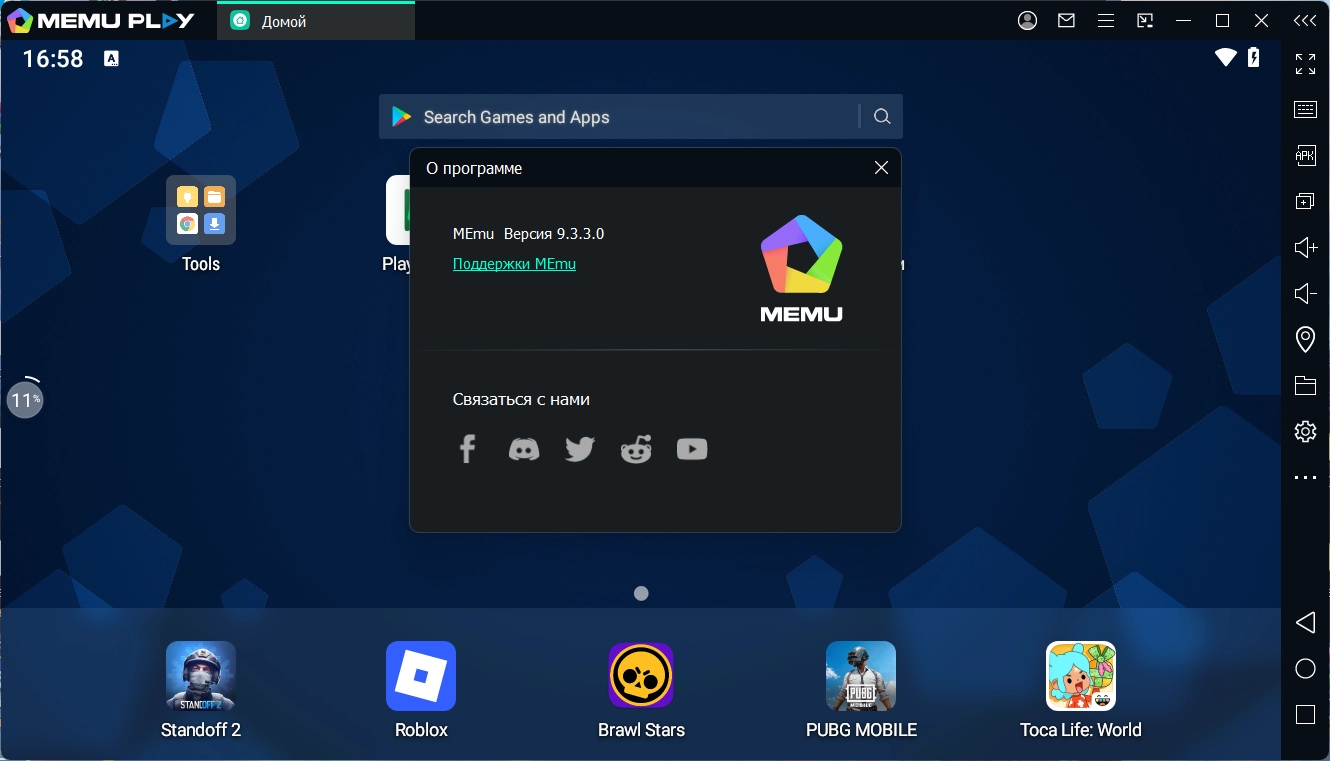Click the MEmu Версия 9.3.3.0 text
This screenshot has width=1330, height=761.
[x=528, y=234]
